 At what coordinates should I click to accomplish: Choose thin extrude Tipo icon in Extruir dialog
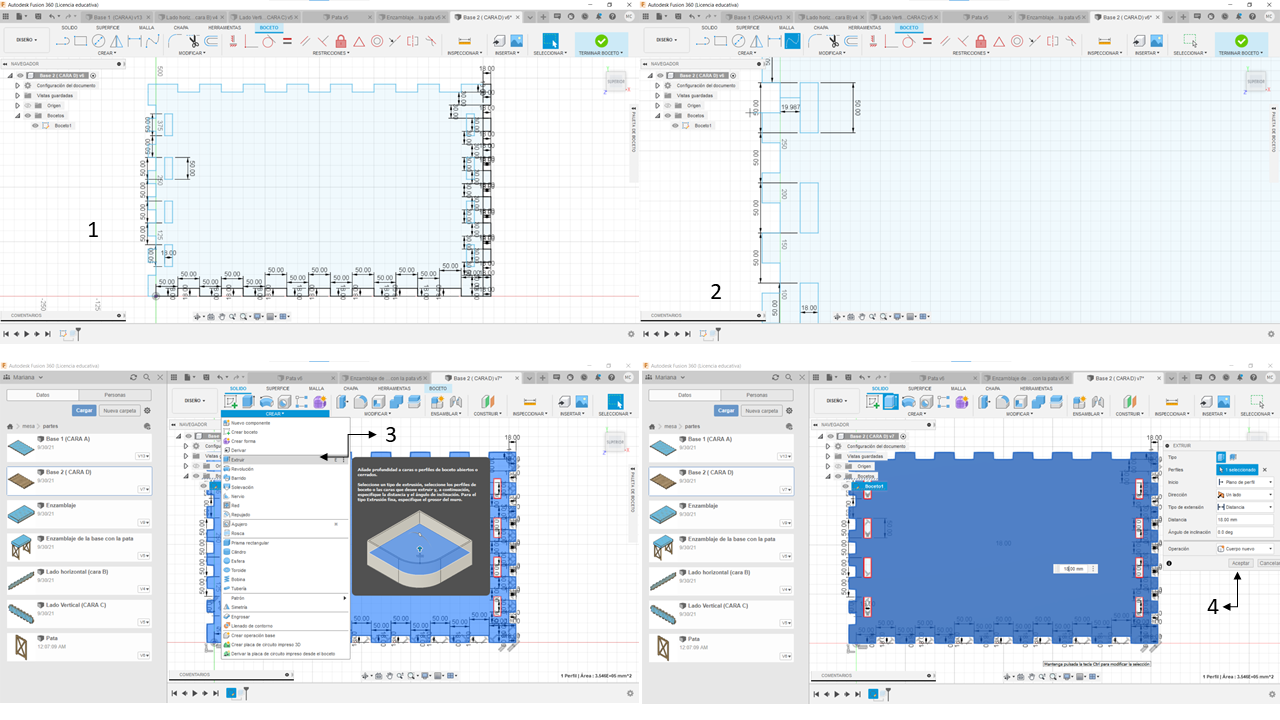coord(1232,457)
